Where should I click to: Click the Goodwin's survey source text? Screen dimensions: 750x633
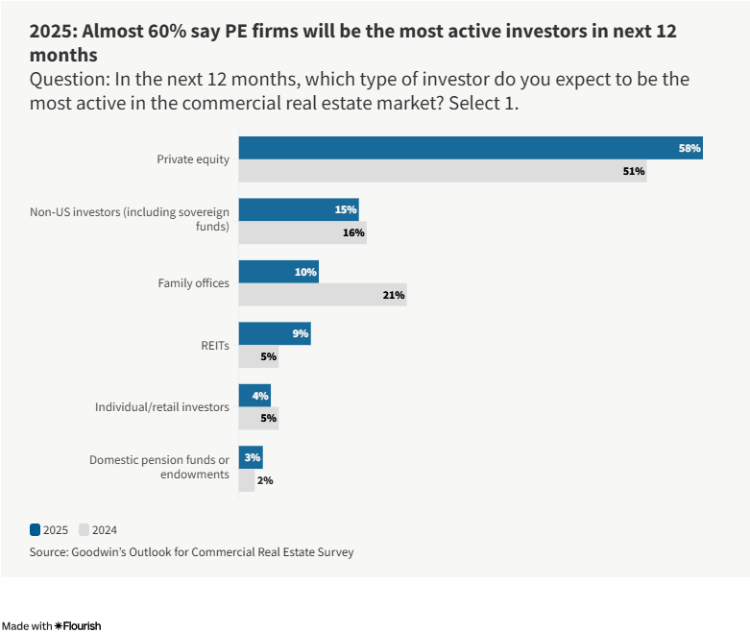[x=191, y=551]
